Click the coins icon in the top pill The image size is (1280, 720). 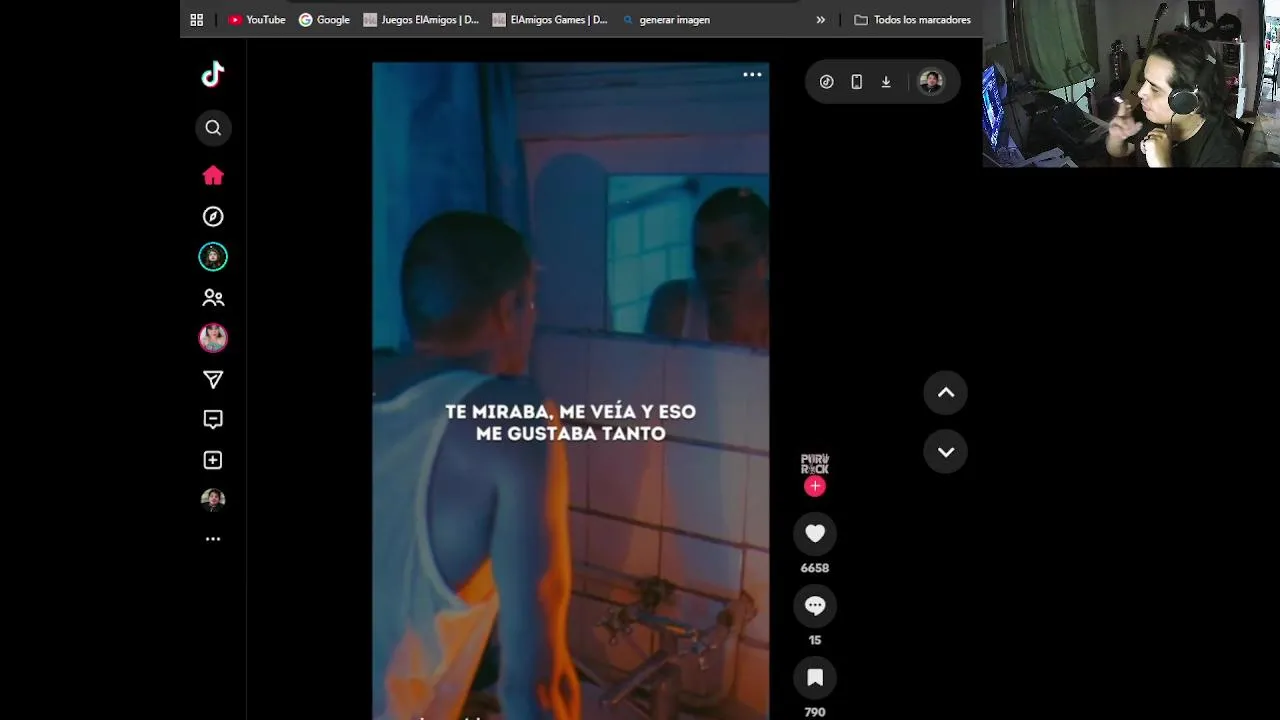(x=827, y=82)
